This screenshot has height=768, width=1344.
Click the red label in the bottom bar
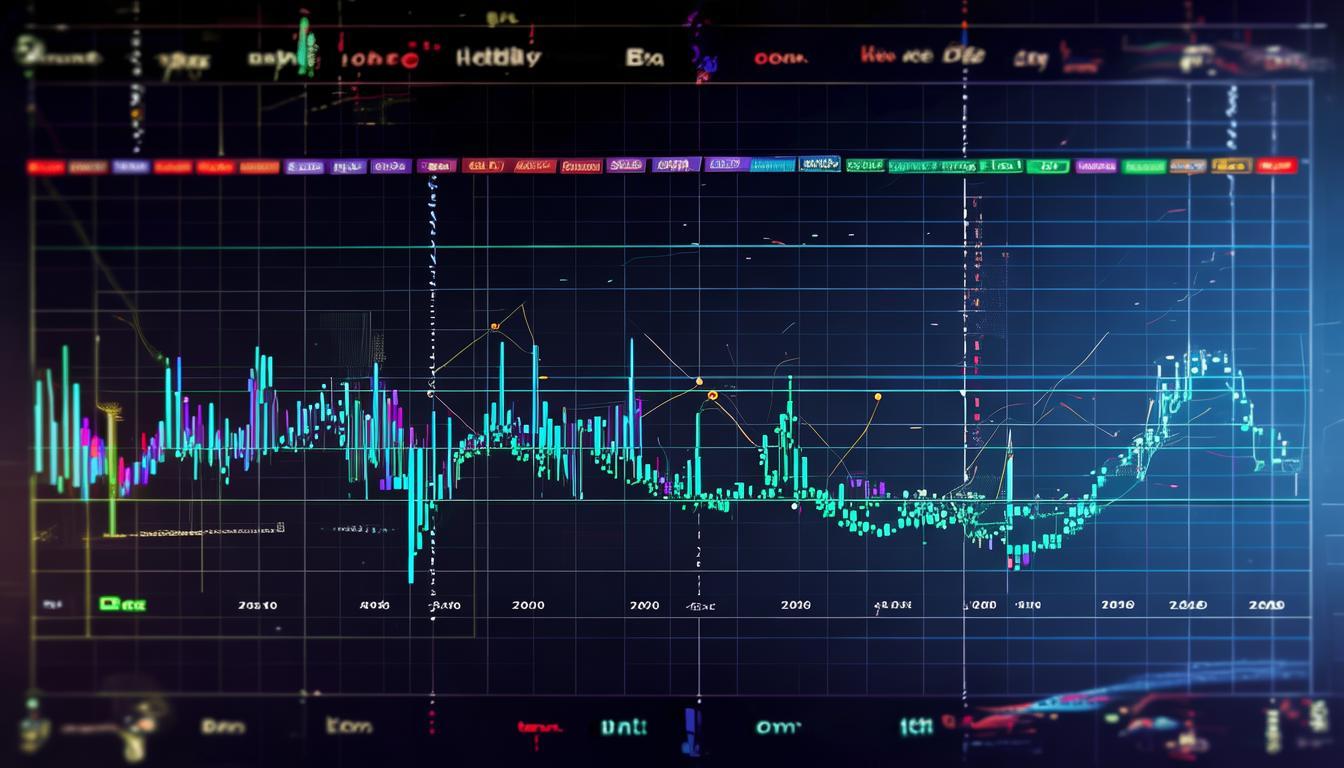[539, 728]
